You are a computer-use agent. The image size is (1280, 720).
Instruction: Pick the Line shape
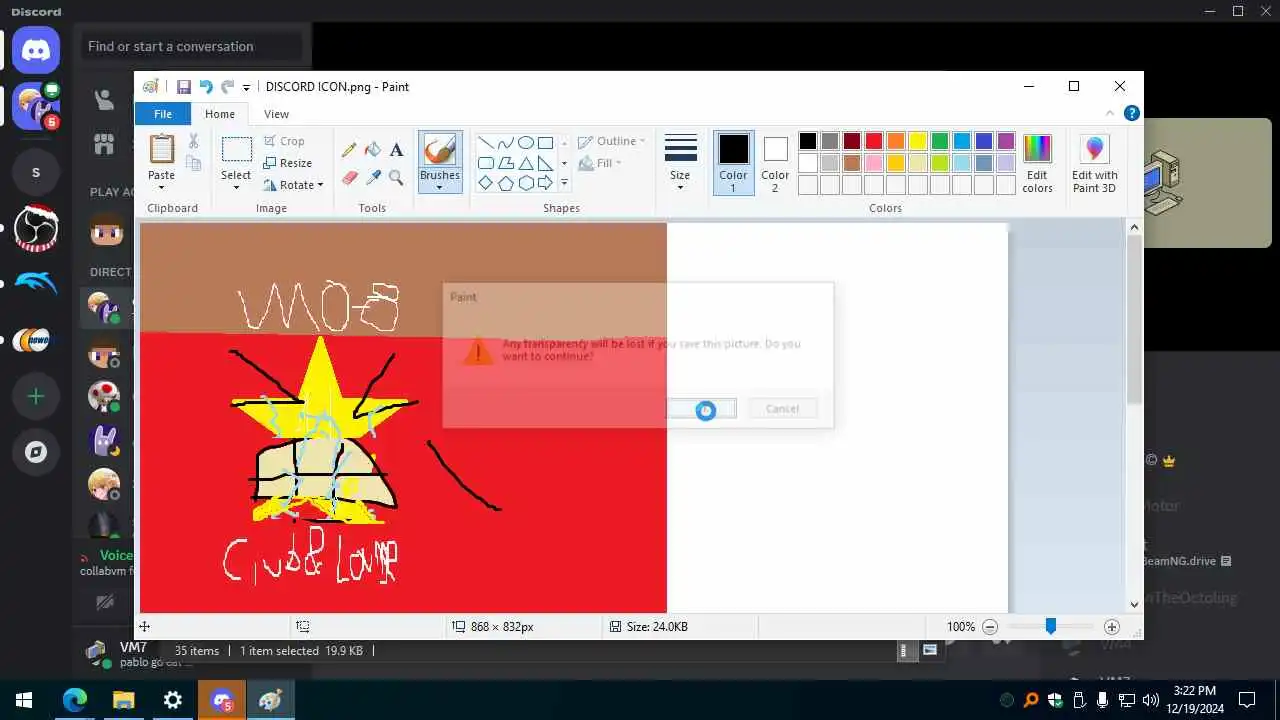click(485, 143)
